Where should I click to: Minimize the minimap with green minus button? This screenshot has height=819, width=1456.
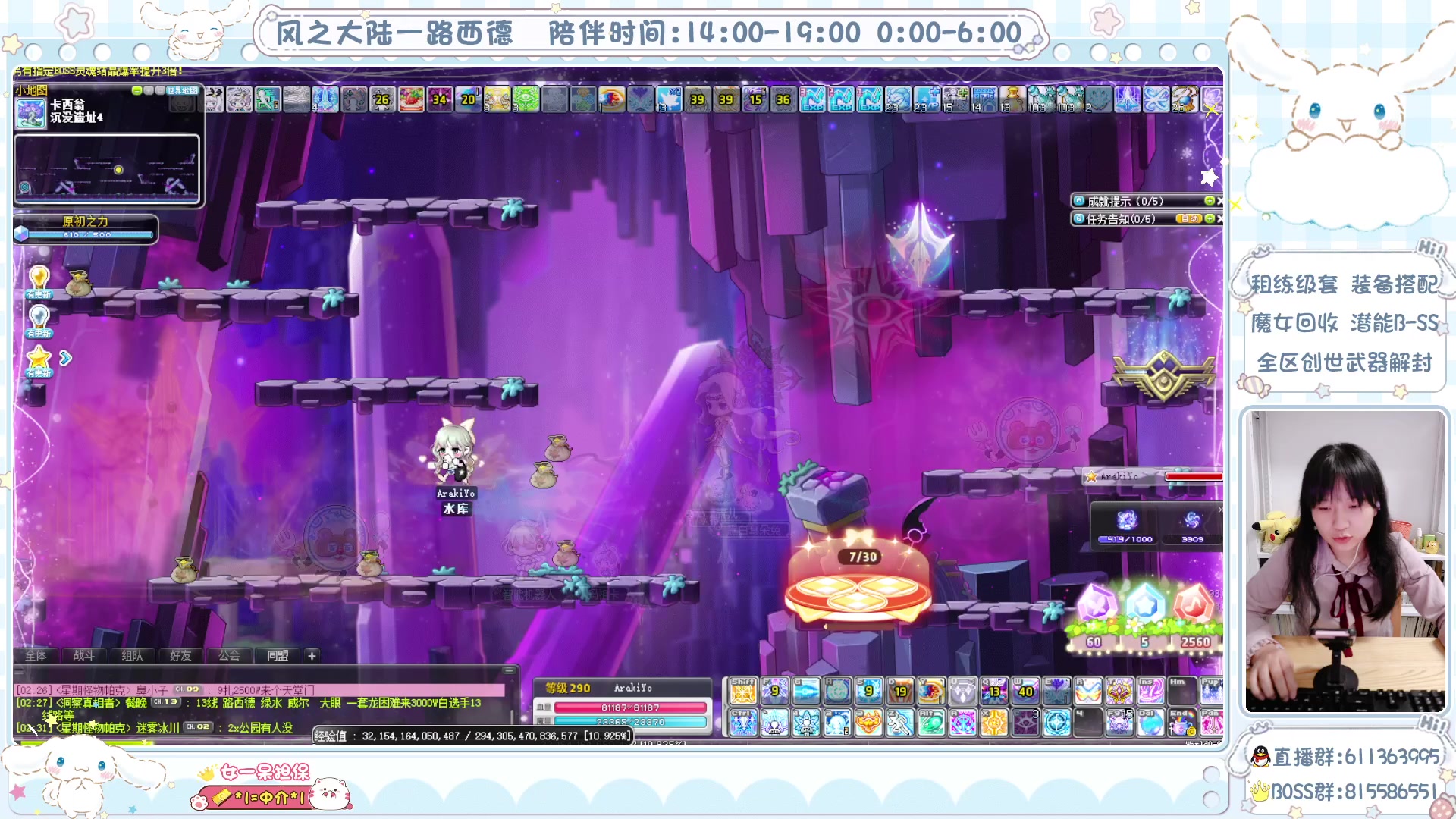[136, 90]
